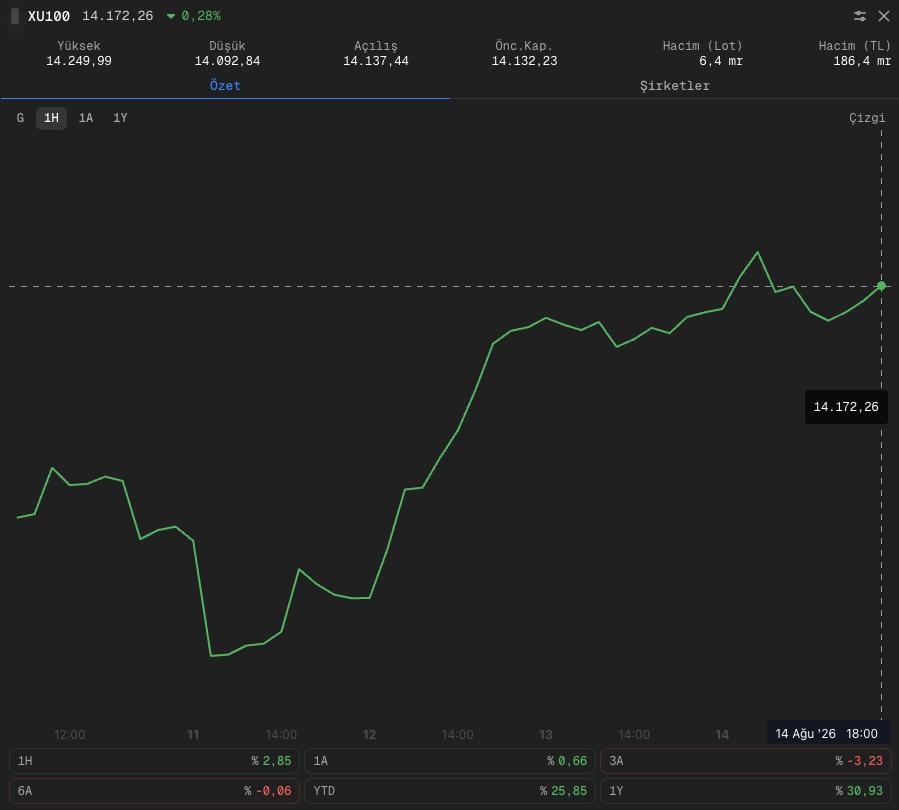Image resolution: width=899 pixels, height=810 pixels.
Task: Click the Yüksek label
Action: click(79, 46)
